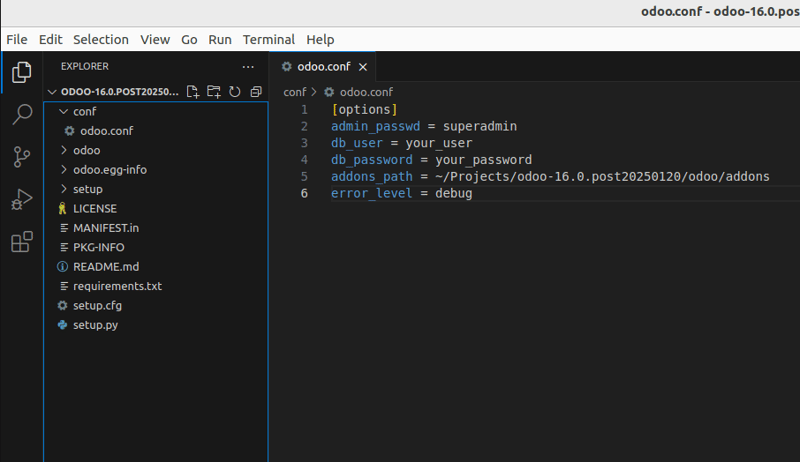Click the MANIFEST.in file lines icon
The width and height of the screenshot is (800, 462).
(x=64, y=228)
